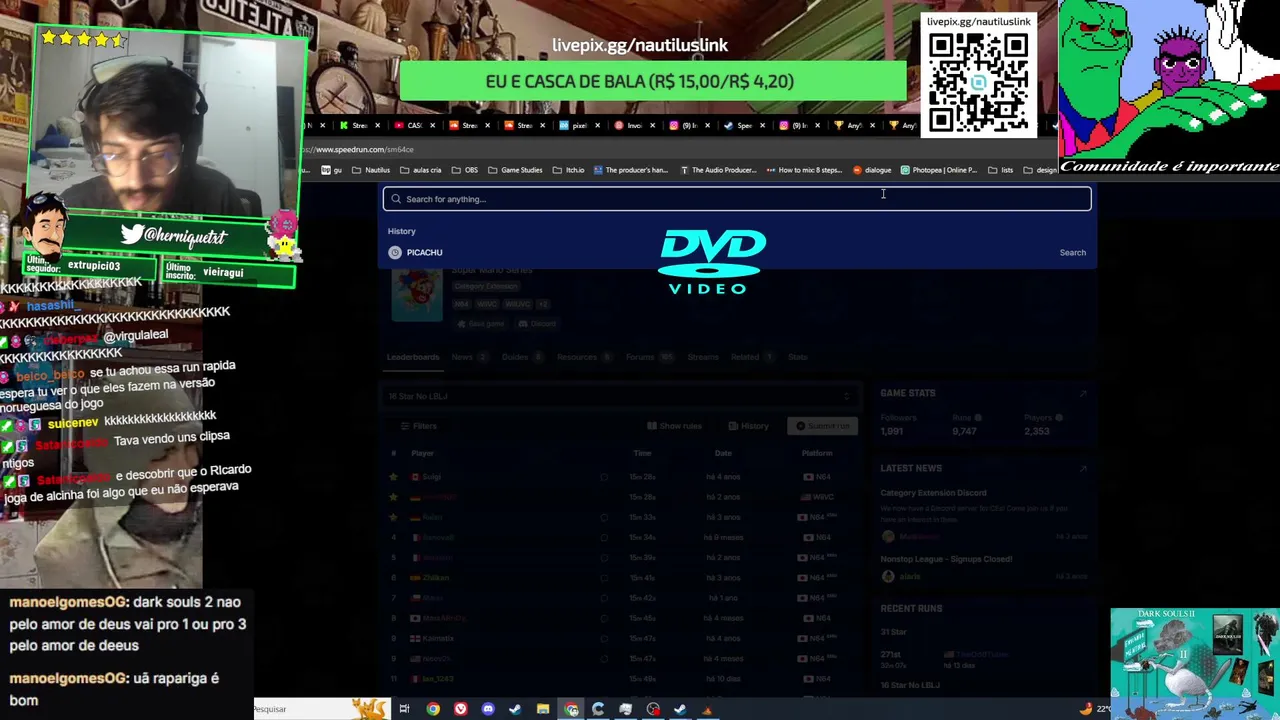This screenshot has width=1280, height=720.
Task: Open Discord from the taskbar
Action: (x=488, y=709)
